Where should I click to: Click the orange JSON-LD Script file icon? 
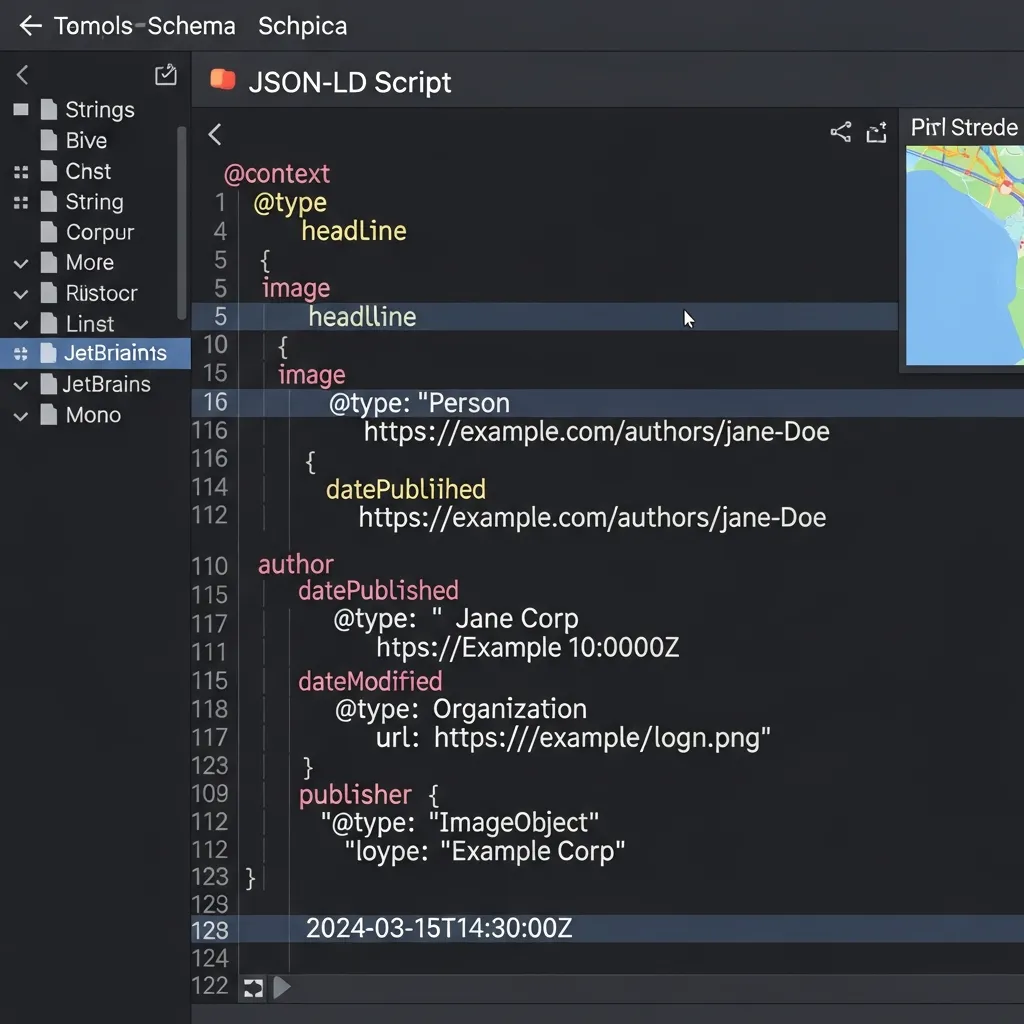click(222, 80)
